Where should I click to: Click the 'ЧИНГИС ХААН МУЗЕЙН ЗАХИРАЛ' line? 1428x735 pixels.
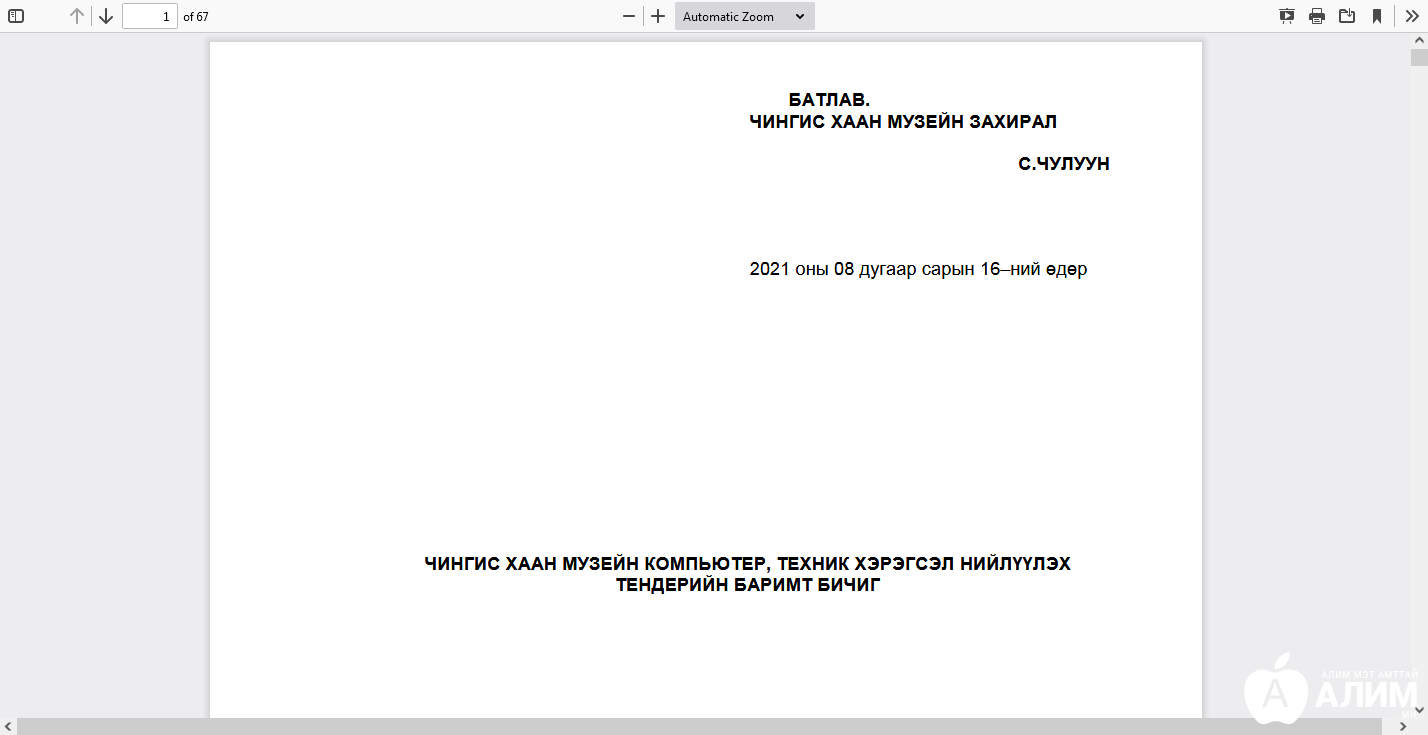click(903, 122)
